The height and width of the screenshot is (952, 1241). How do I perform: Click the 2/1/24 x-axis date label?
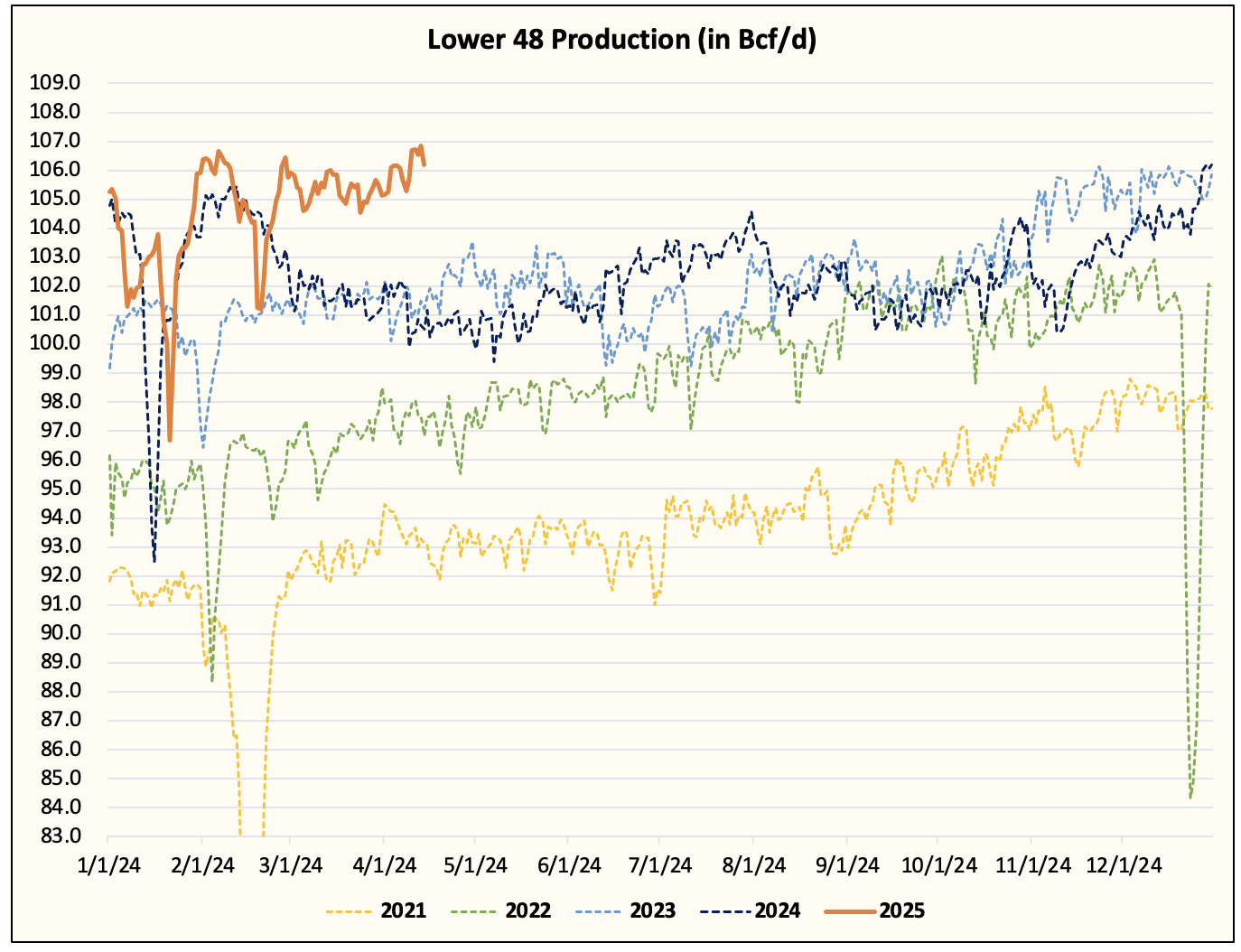pyautogui.click(x=202, y=864)
